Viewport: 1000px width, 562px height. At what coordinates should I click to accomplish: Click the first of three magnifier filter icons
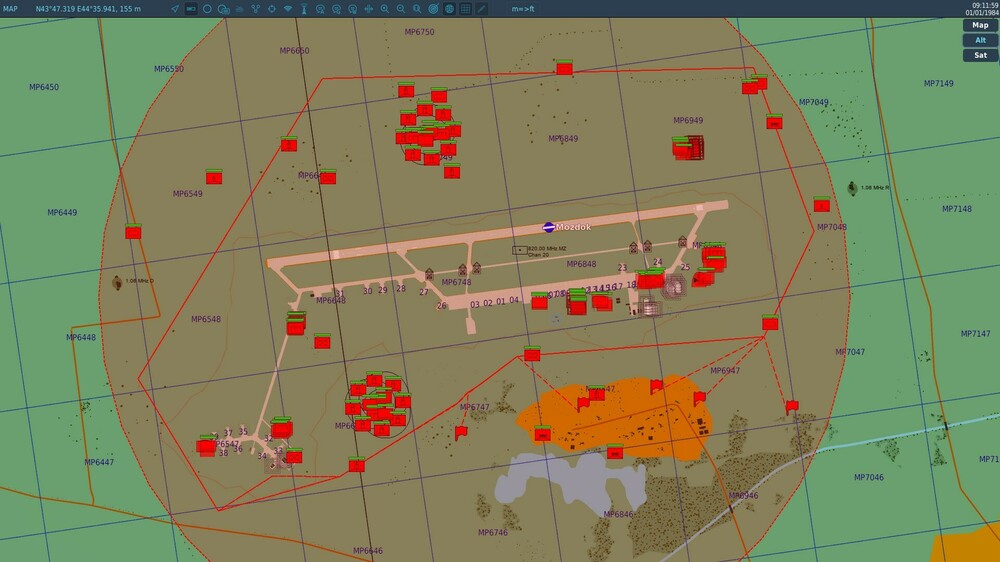pos(320,9)
